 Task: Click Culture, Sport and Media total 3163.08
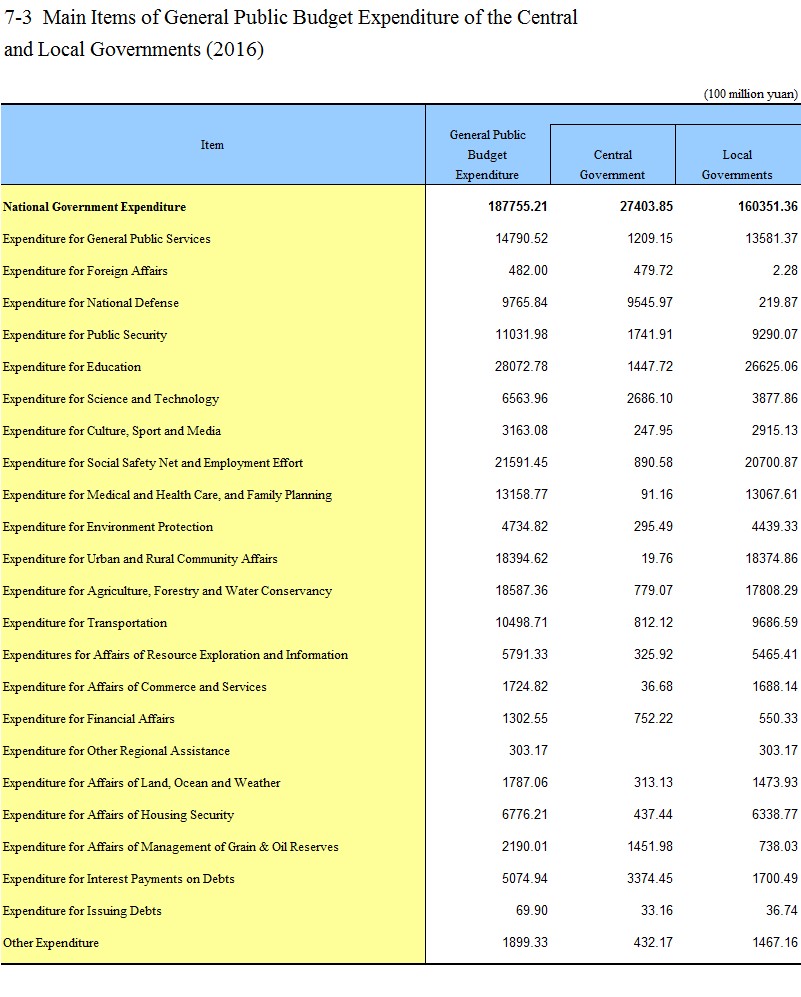(x=524, y=430)
